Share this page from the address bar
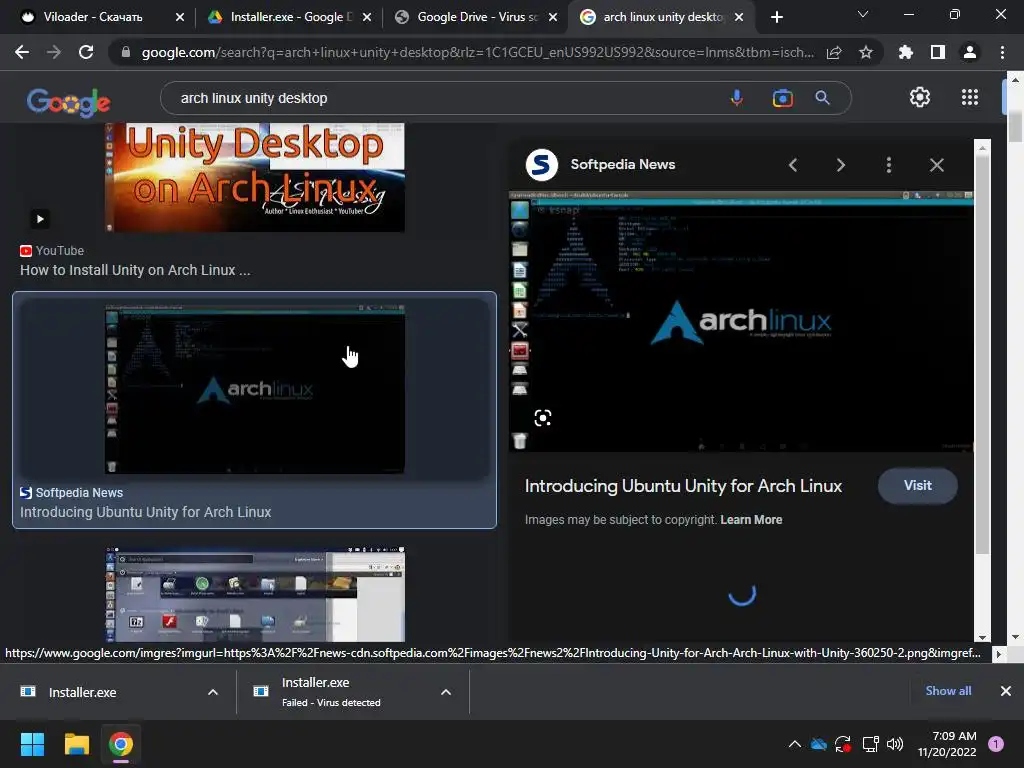The height and width of the screenshot is (768, 1024). click(x=834, y=52)
